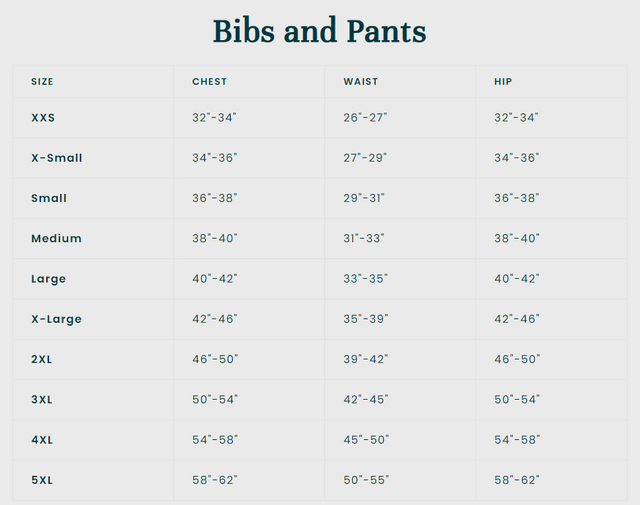Select the Medium waist cell 31"-33"
This screenshot has width=640, height=505.
tap(364, 239)
